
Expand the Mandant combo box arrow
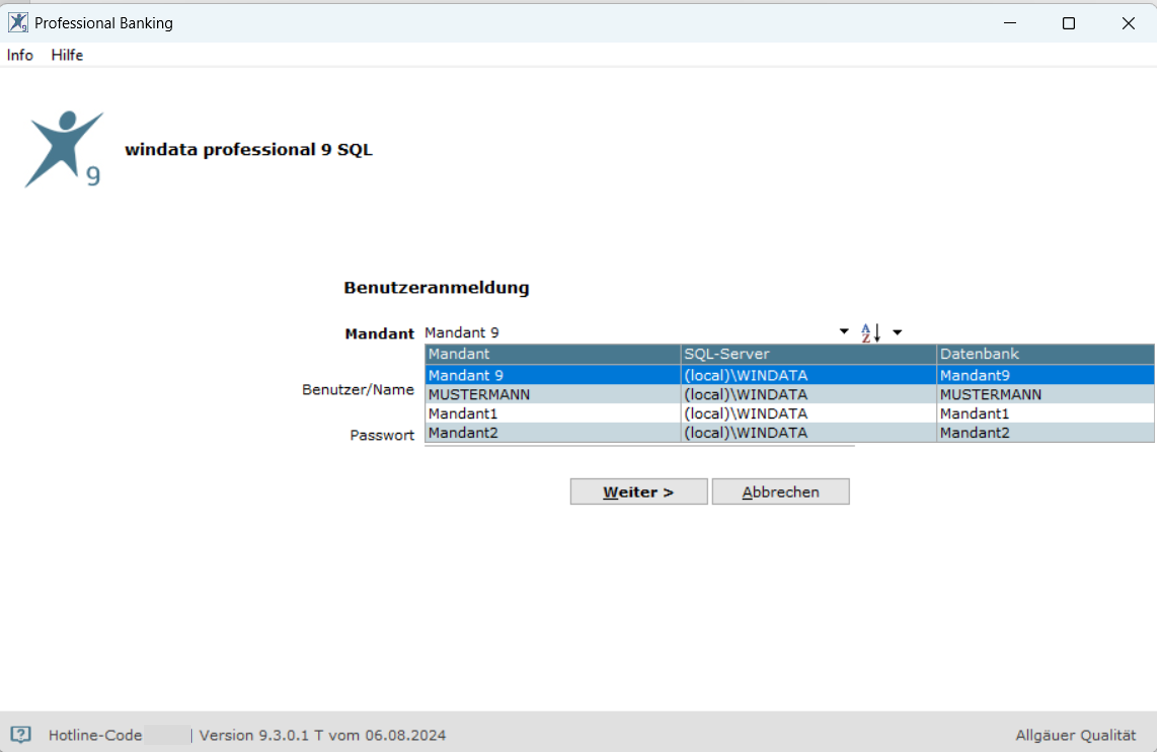coord(843,332)
